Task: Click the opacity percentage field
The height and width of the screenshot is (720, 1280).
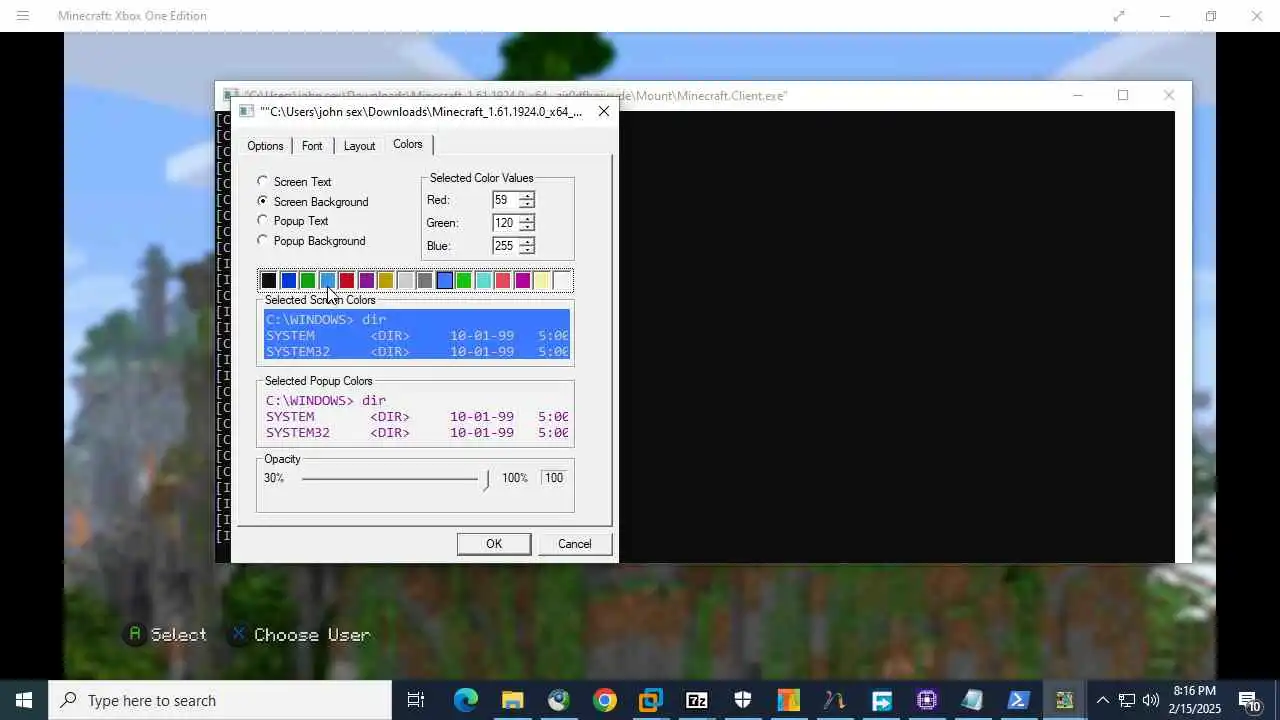Action: tap(554, 478)
